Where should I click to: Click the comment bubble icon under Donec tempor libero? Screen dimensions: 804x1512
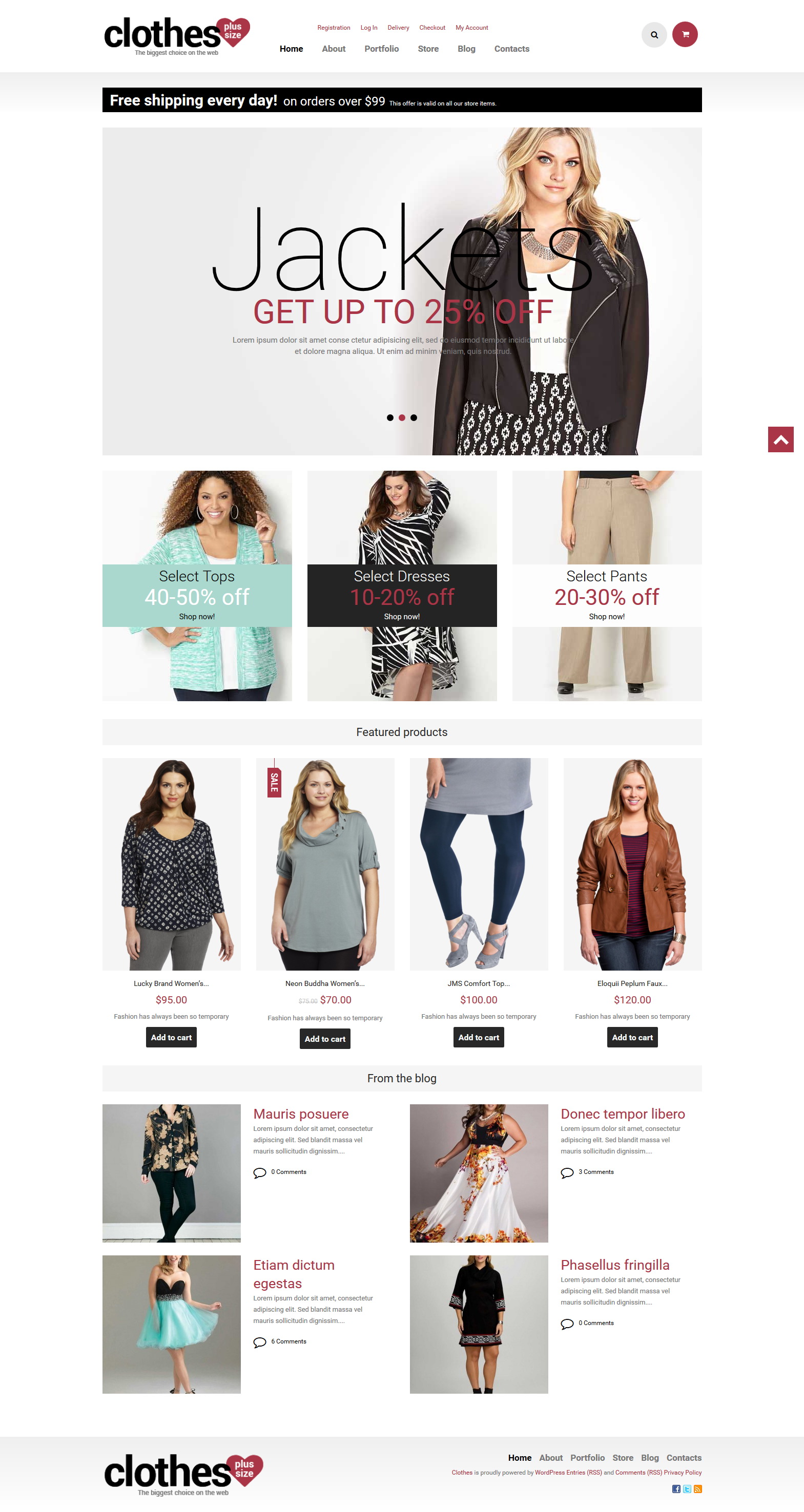point(567,1173)
